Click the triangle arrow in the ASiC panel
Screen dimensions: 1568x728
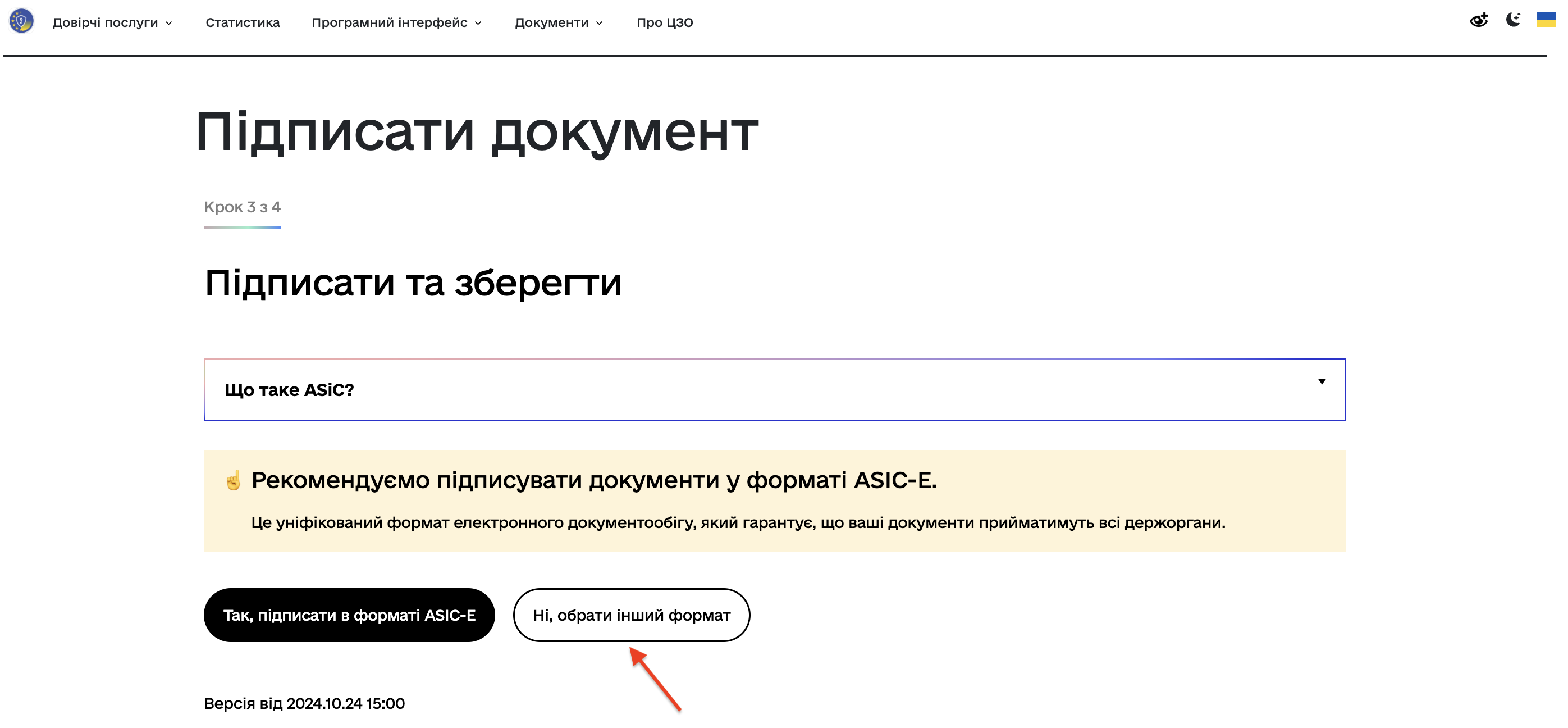1322,382
